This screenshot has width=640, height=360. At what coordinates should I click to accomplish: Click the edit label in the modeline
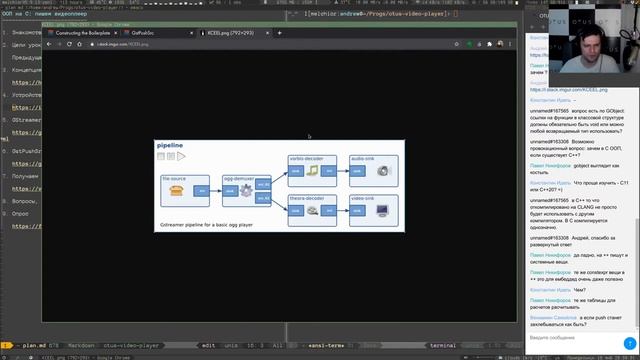click(x=208, y=346)
